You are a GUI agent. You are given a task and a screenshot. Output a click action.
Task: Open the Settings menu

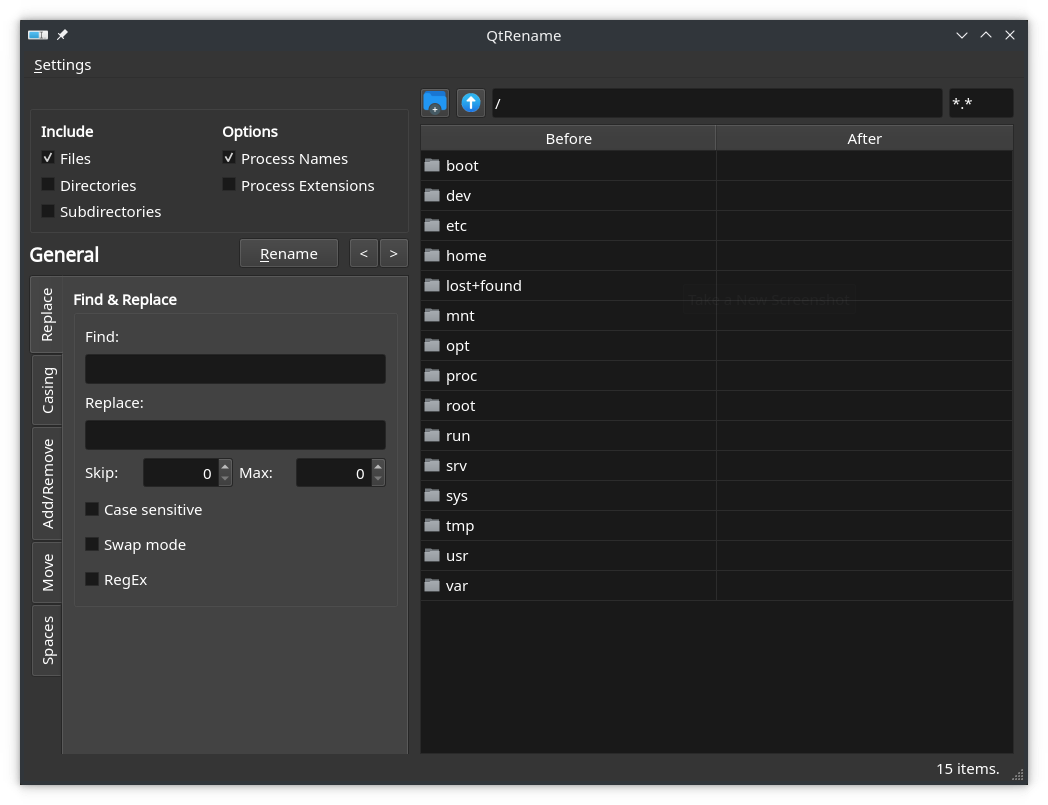[62, 64]
